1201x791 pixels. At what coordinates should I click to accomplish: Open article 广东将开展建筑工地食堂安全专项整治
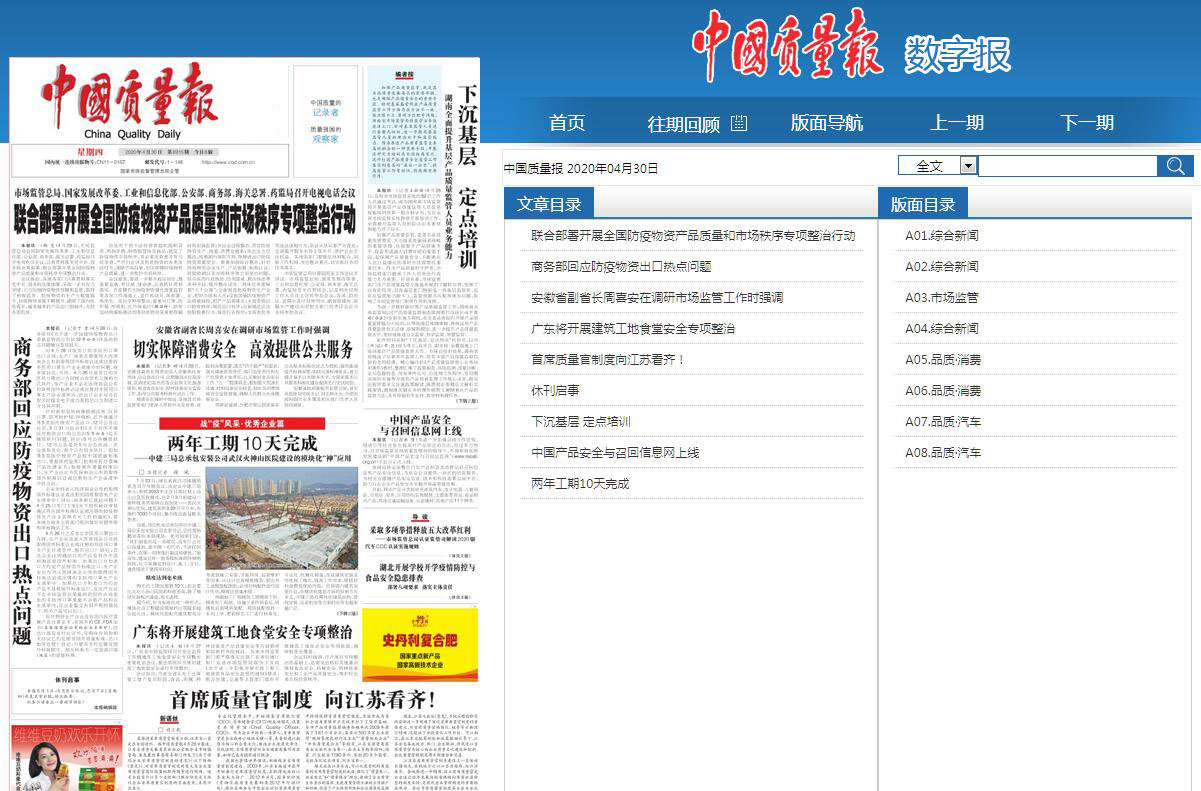(633, 328)
